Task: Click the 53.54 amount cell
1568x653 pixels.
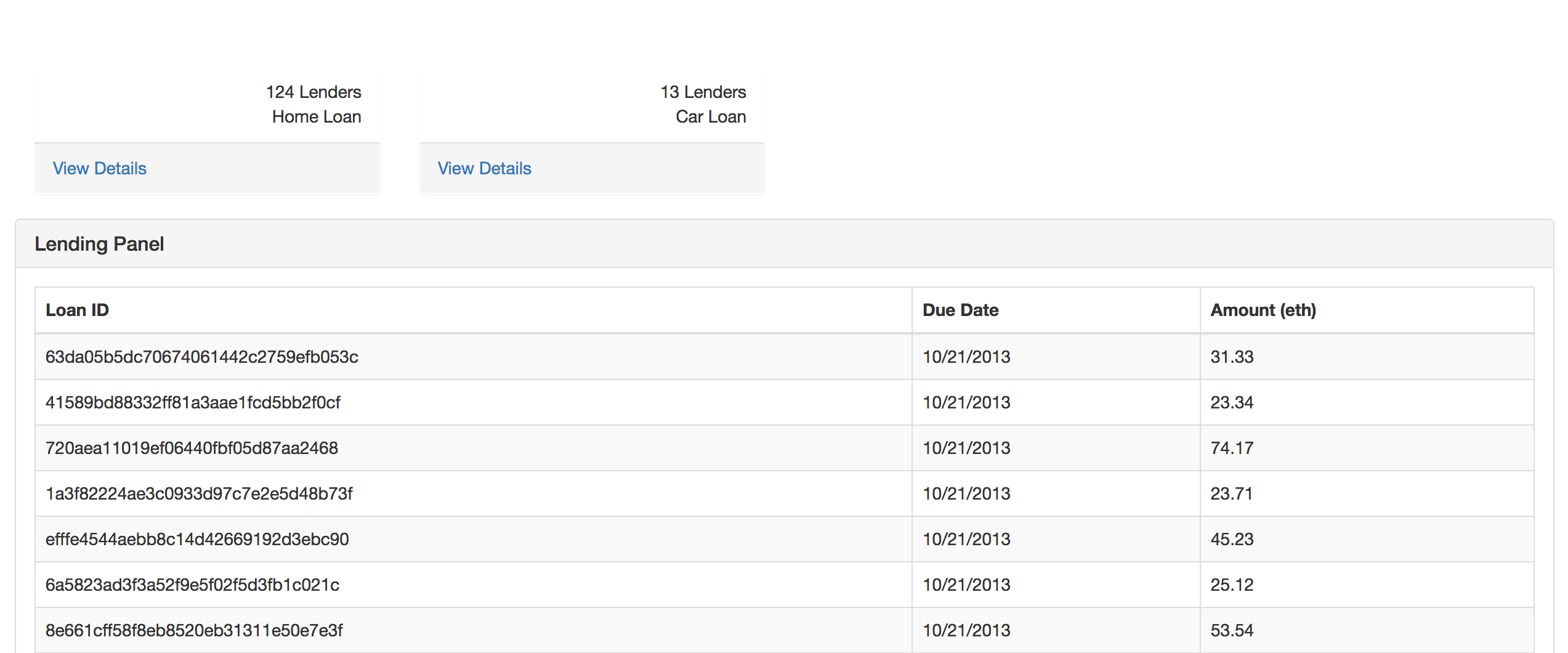Action: [x=1232, y=630]
